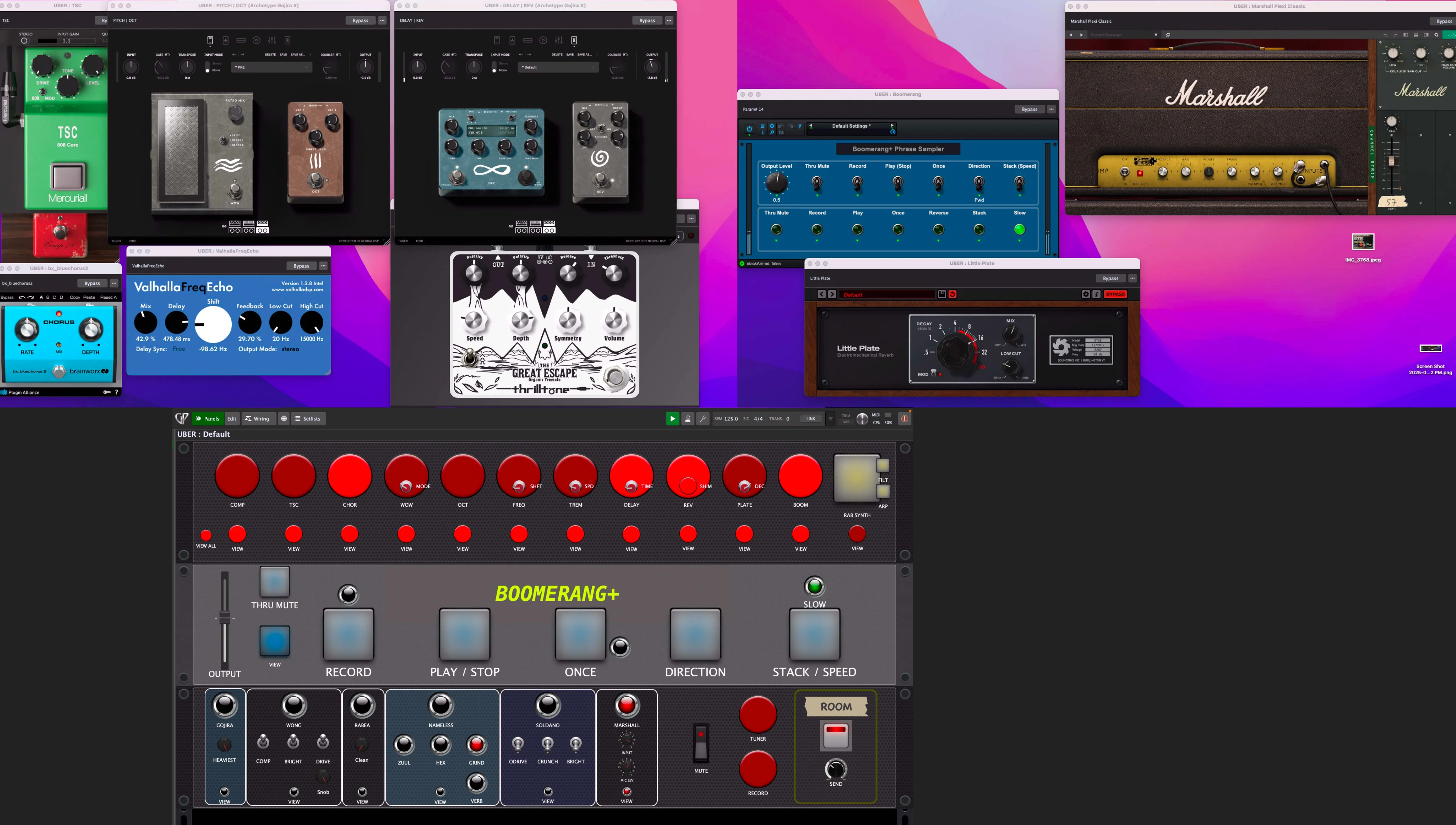
Task: Click the green play button in Gig Performer toolbar
Action: tap(672, 419)
